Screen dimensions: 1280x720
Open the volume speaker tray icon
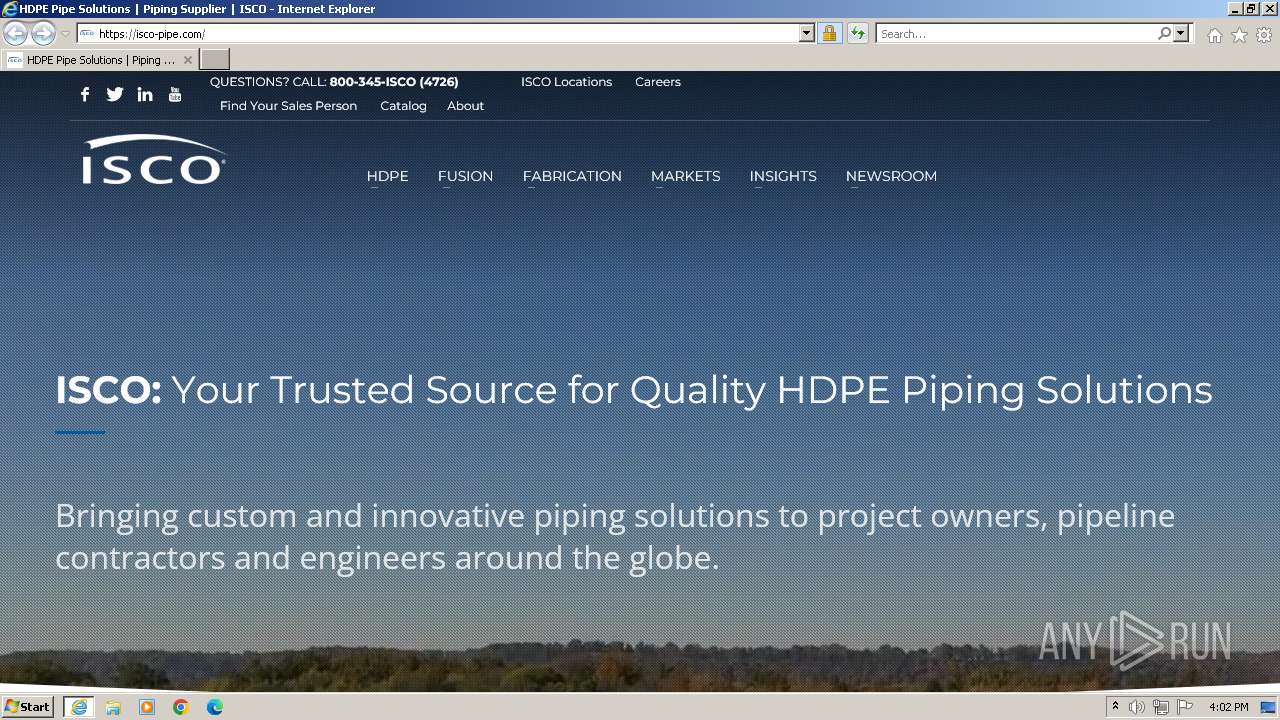(x=1137, y=707)
